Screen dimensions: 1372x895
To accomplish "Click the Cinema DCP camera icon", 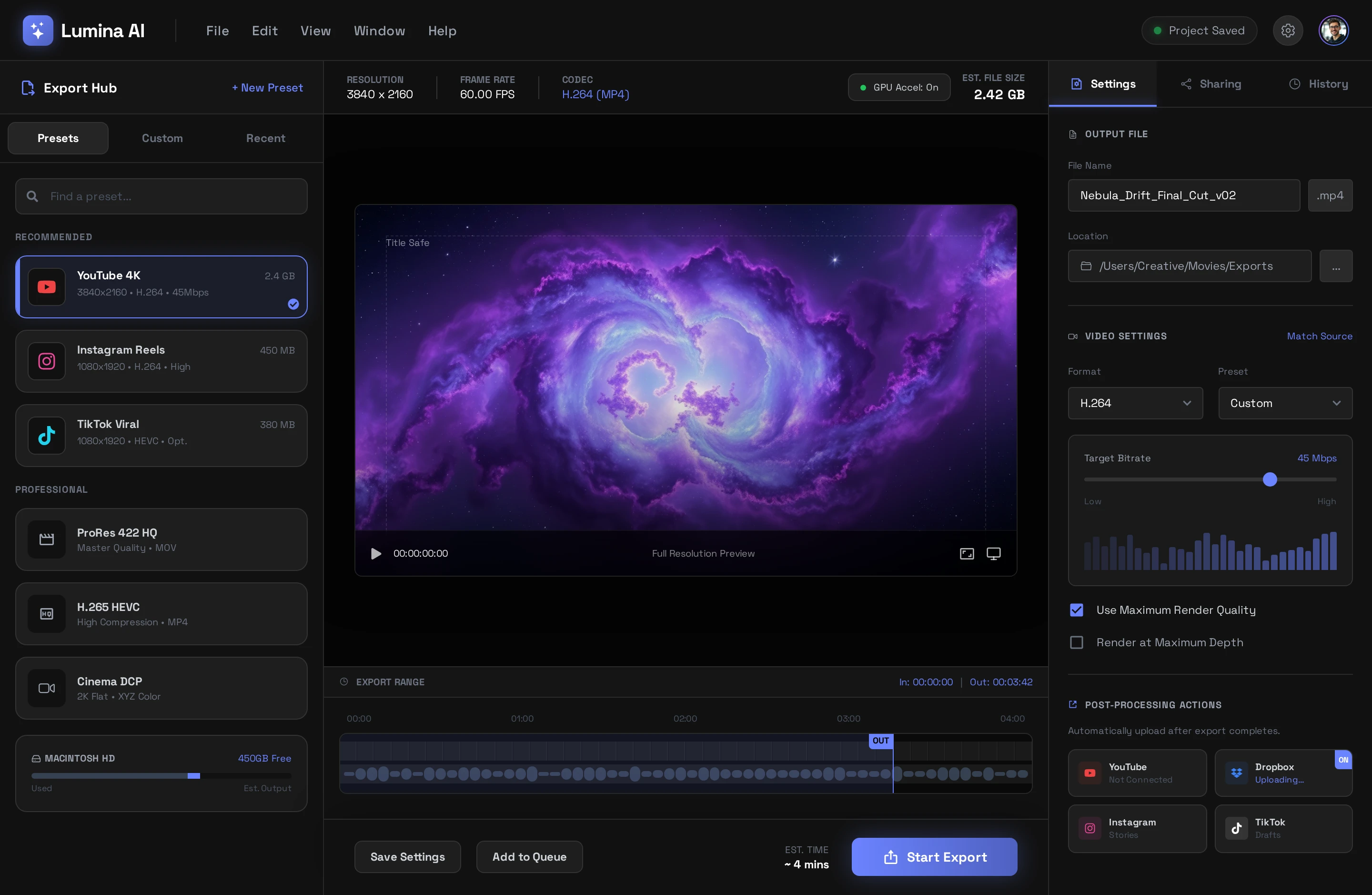I will pos(47,688).
